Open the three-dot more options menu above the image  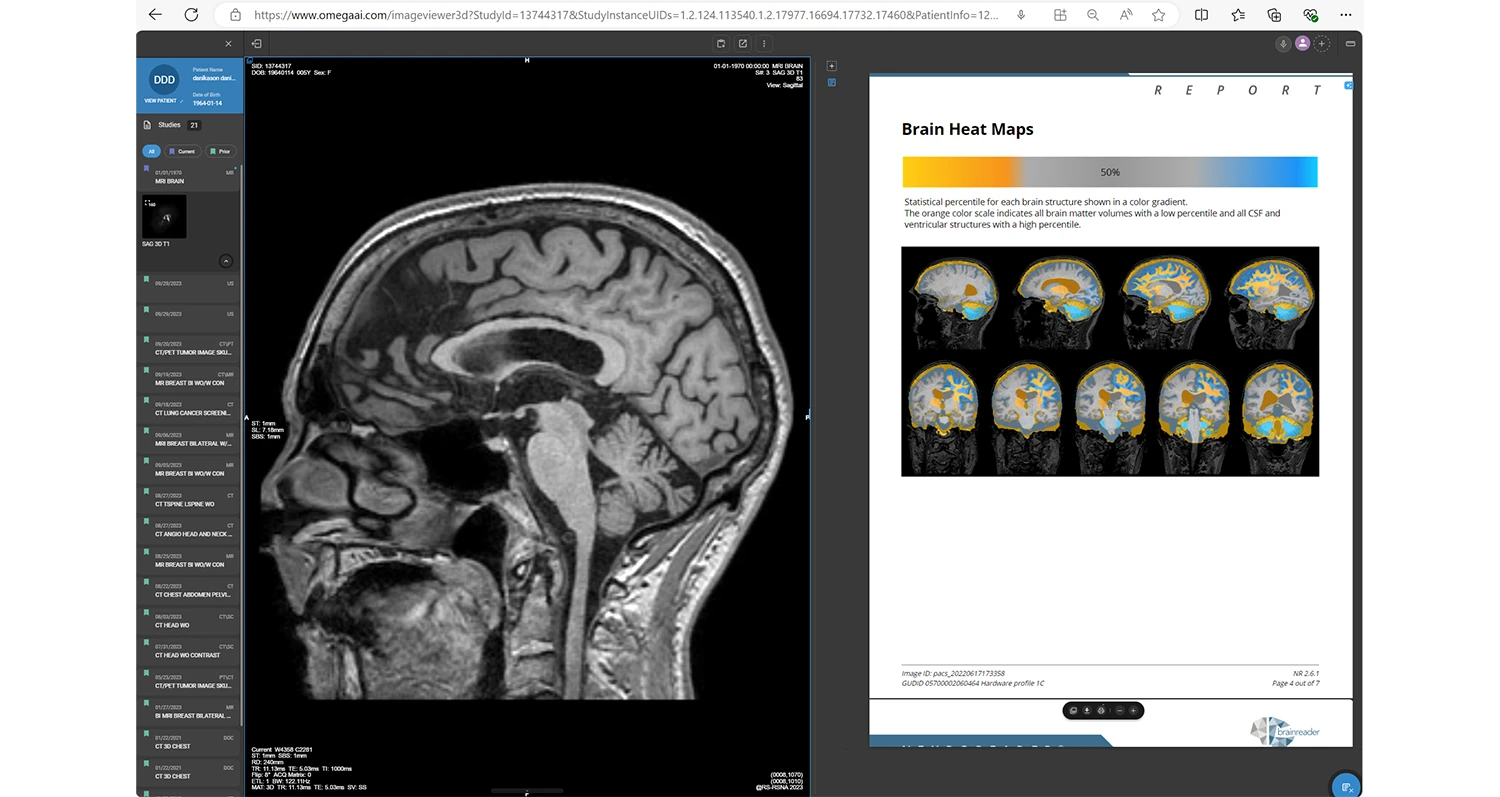point(764,44)
